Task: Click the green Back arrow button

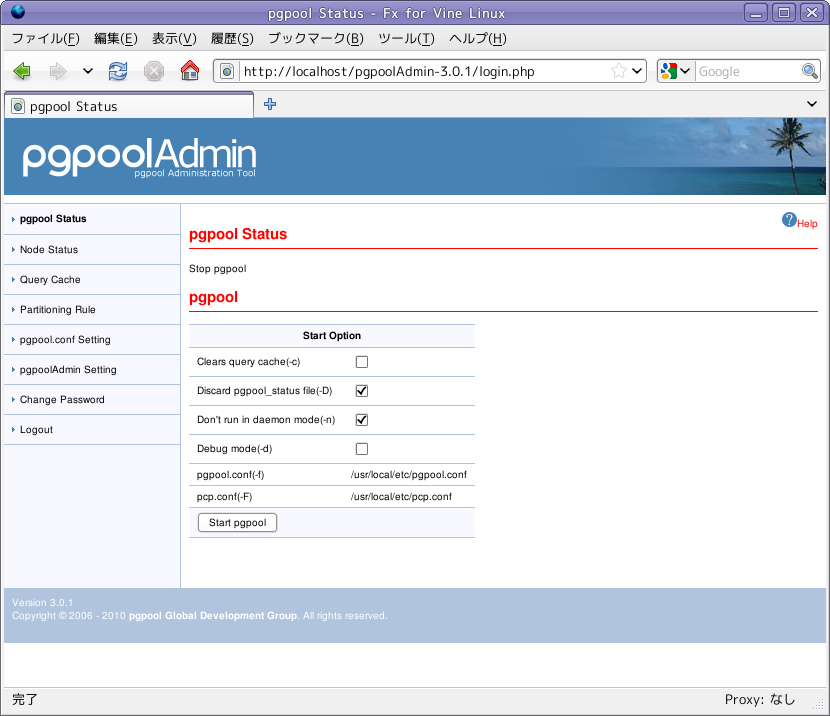Action: [22, 71]
